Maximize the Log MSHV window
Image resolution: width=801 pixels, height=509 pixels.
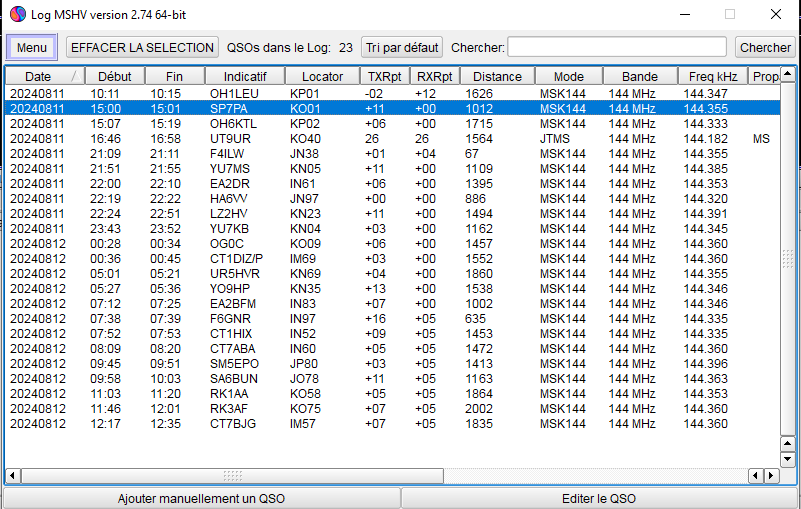[x=729, y=14]
